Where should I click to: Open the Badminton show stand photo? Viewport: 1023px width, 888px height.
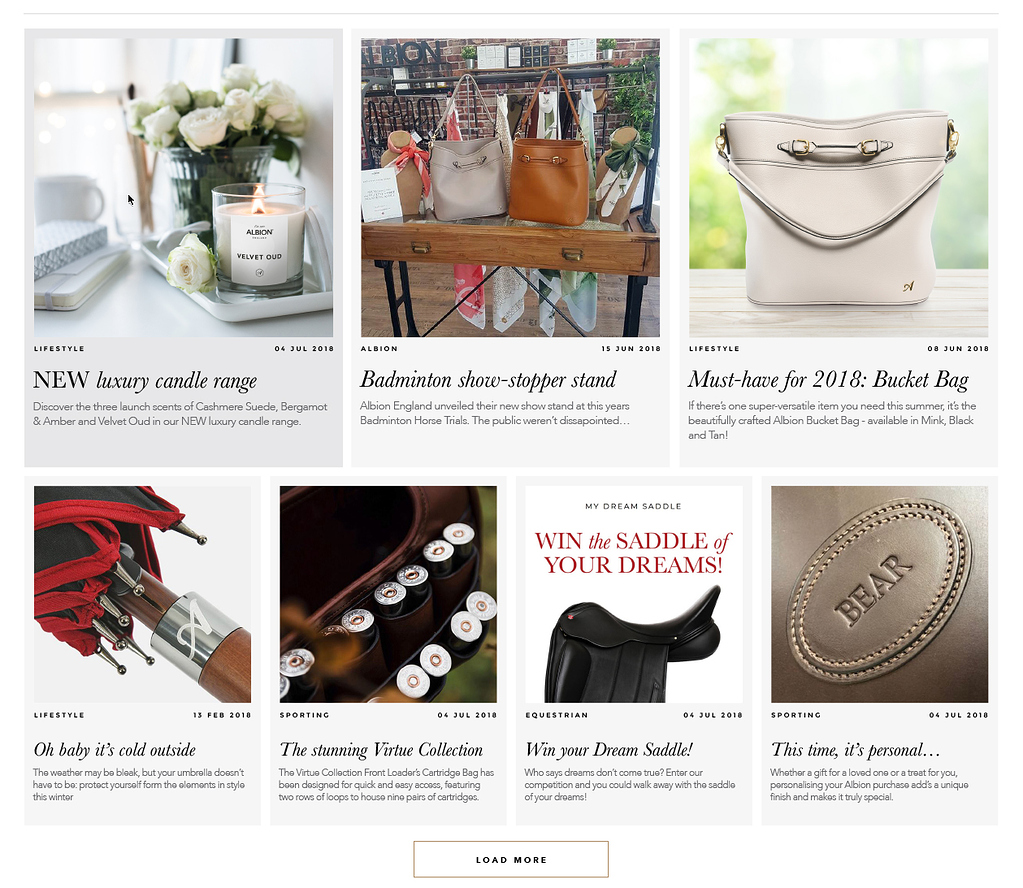tap(510, 187)
